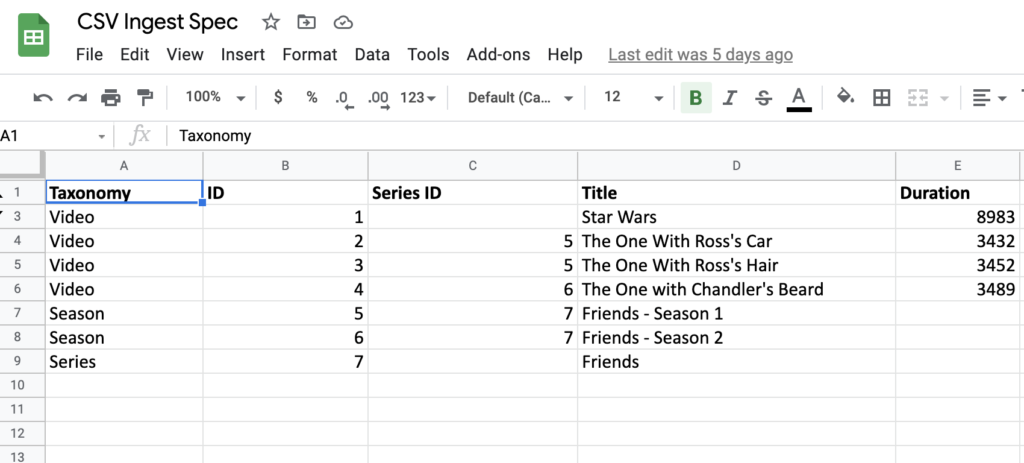Print the spreadsheet using printer icon
This screenshot has height=463, width=1024.
(111, 97)
